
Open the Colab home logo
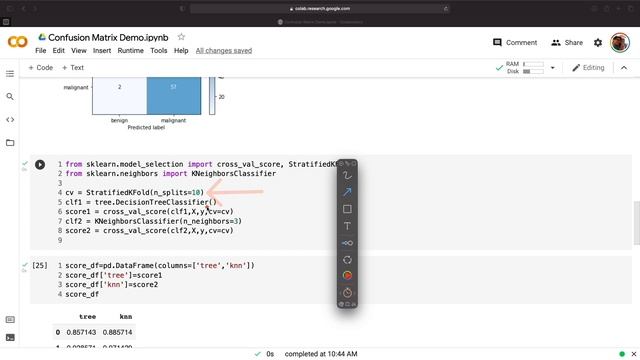click(x=18, y=42)
